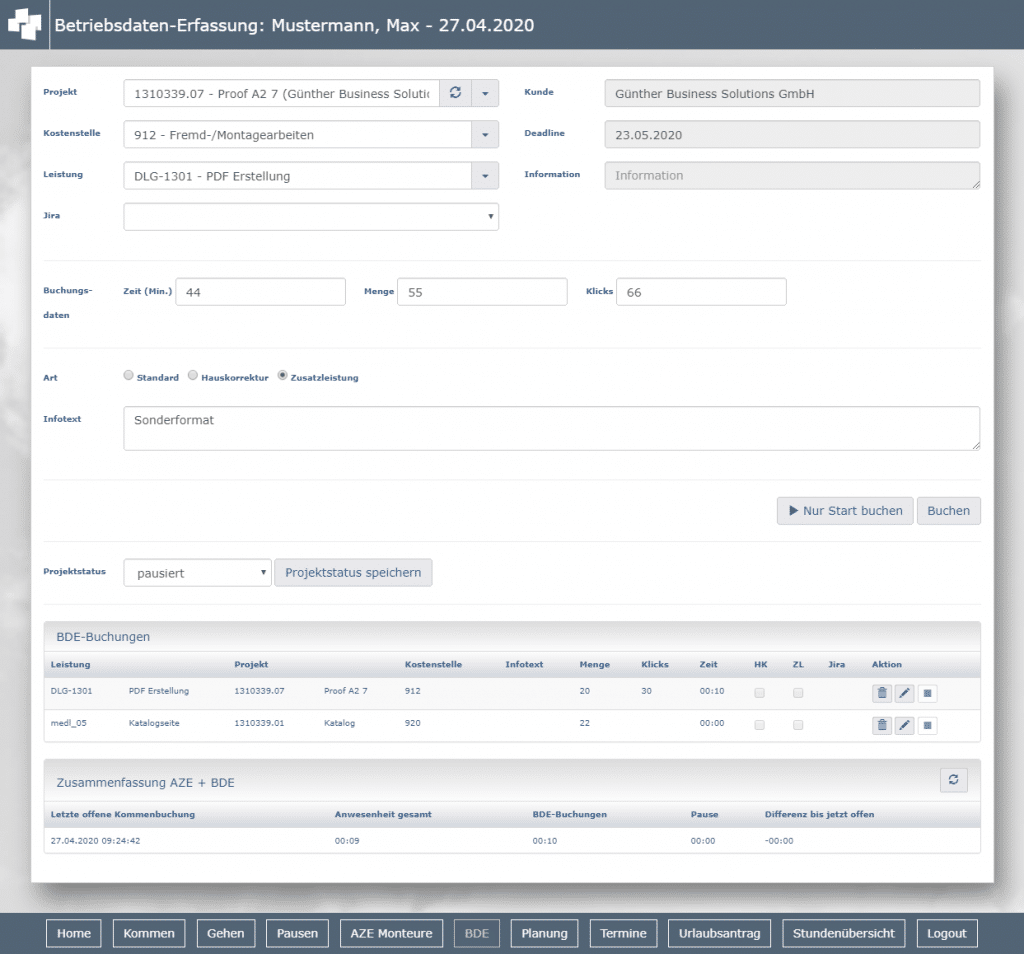The height and width of the screenshot is (954, 1024).
Task: Focus the Menge input with 55
Action: (x=482, y=292)
